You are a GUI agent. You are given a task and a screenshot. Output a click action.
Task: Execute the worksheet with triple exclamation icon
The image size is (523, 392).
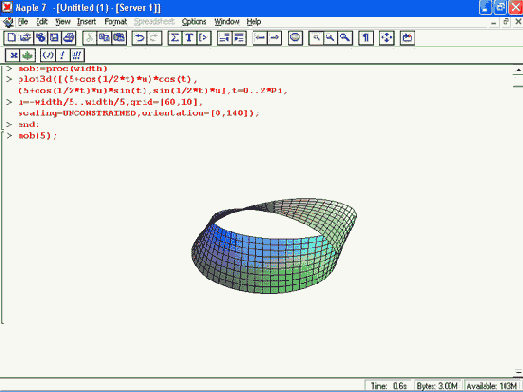tap(77, 55)
